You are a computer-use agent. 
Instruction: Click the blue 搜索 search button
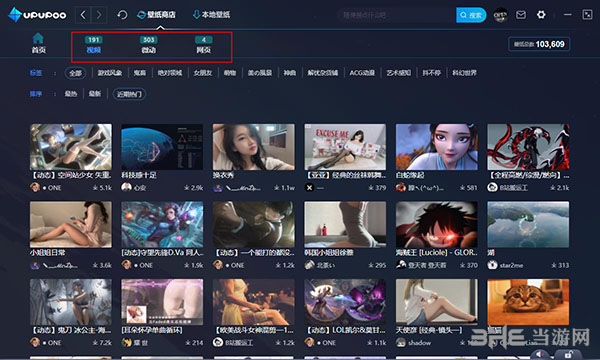(x=471, y=15)
